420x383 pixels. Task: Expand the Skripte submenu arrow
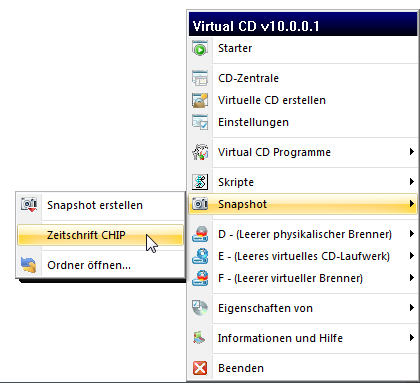click(412, 182)
